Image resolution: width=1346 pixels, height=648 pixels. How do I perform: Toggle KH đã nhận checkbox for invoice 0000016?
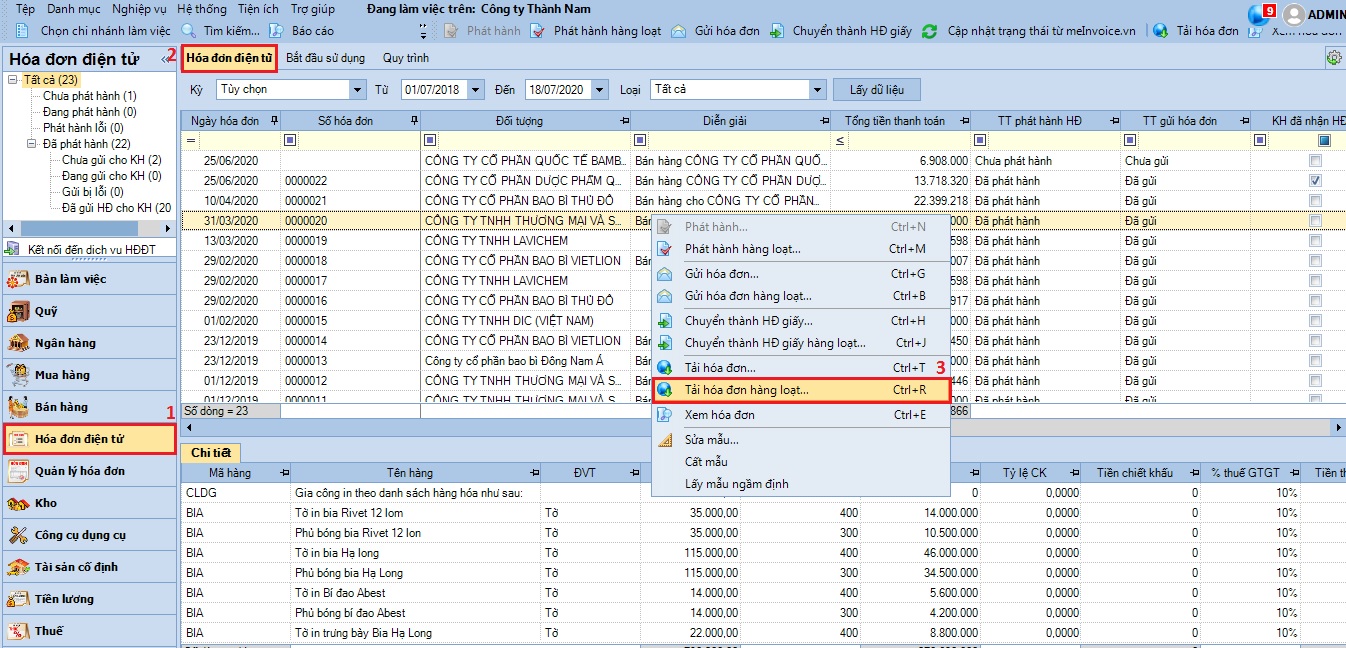(x=1315, y=301)
